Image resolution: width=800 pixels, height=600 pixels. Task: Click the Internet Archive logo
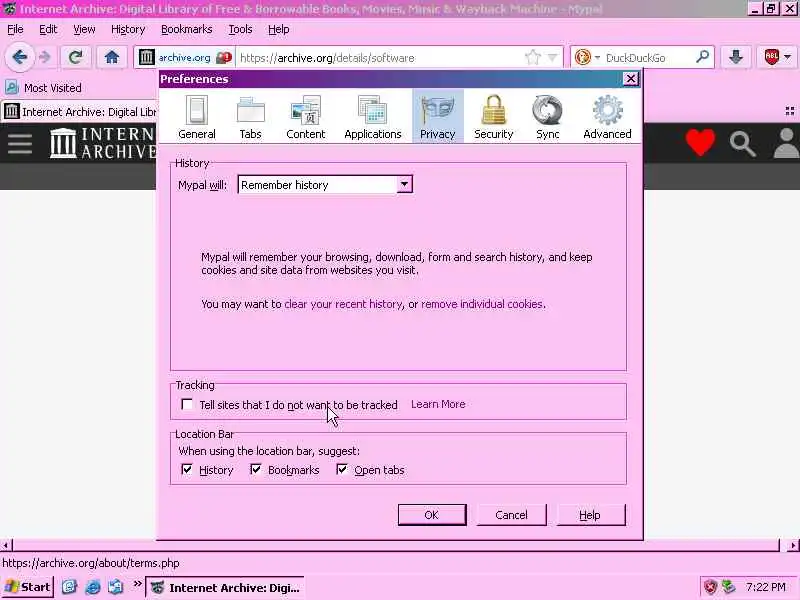pyautogui.click(x=102, y=143)
